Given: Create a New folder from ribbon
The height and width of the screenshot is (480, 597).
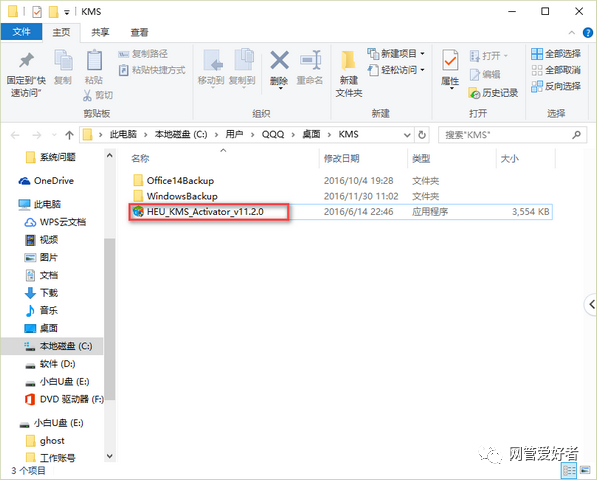Looking at the screenshot, I should click(x=348, y=72).
